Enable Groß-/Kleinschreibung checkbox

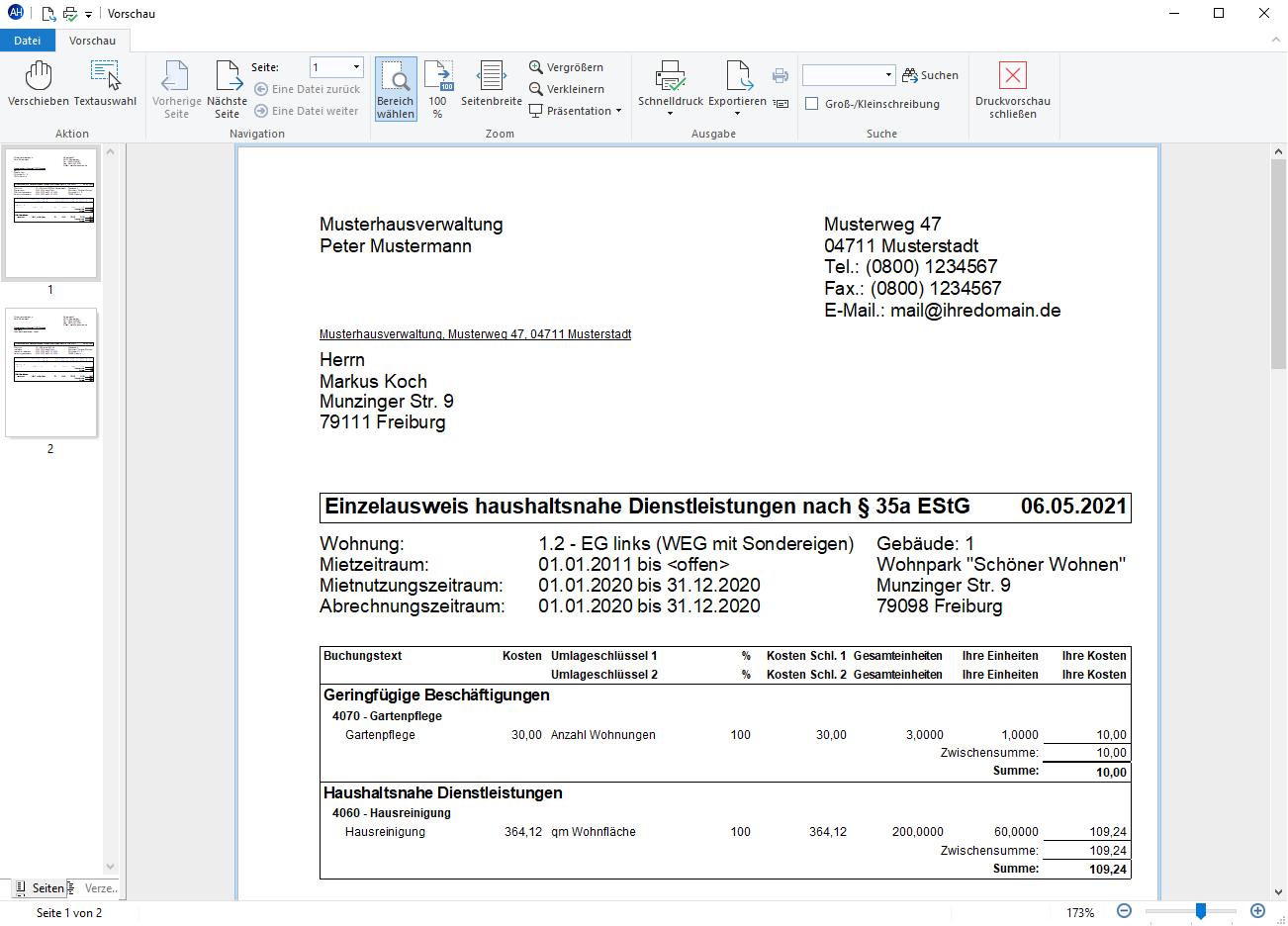tap(812, 104)
